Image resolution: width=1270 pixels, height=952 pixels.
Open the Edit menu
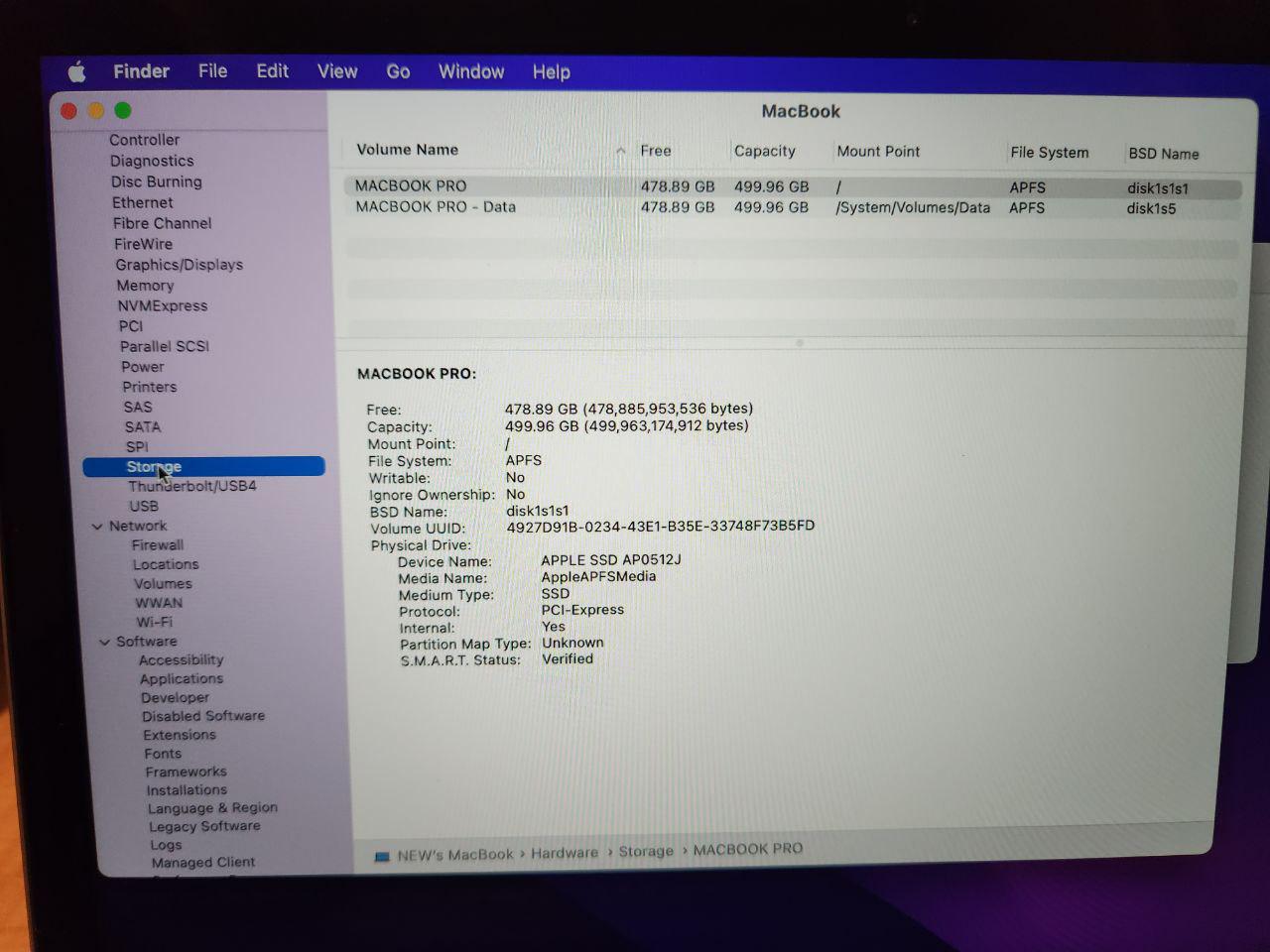tap(272, 71)
